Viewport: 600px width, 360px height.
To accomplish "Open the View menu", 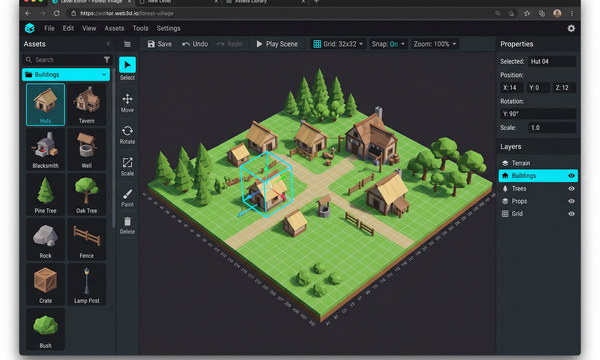I will click(89, 28).
